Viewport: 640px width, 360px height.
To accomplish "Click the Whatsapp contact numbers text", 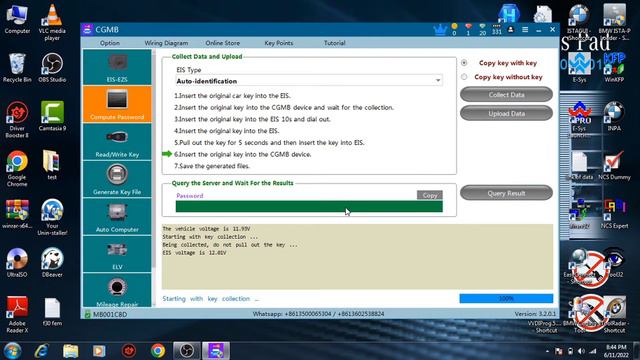I will (x=318, y=314).
